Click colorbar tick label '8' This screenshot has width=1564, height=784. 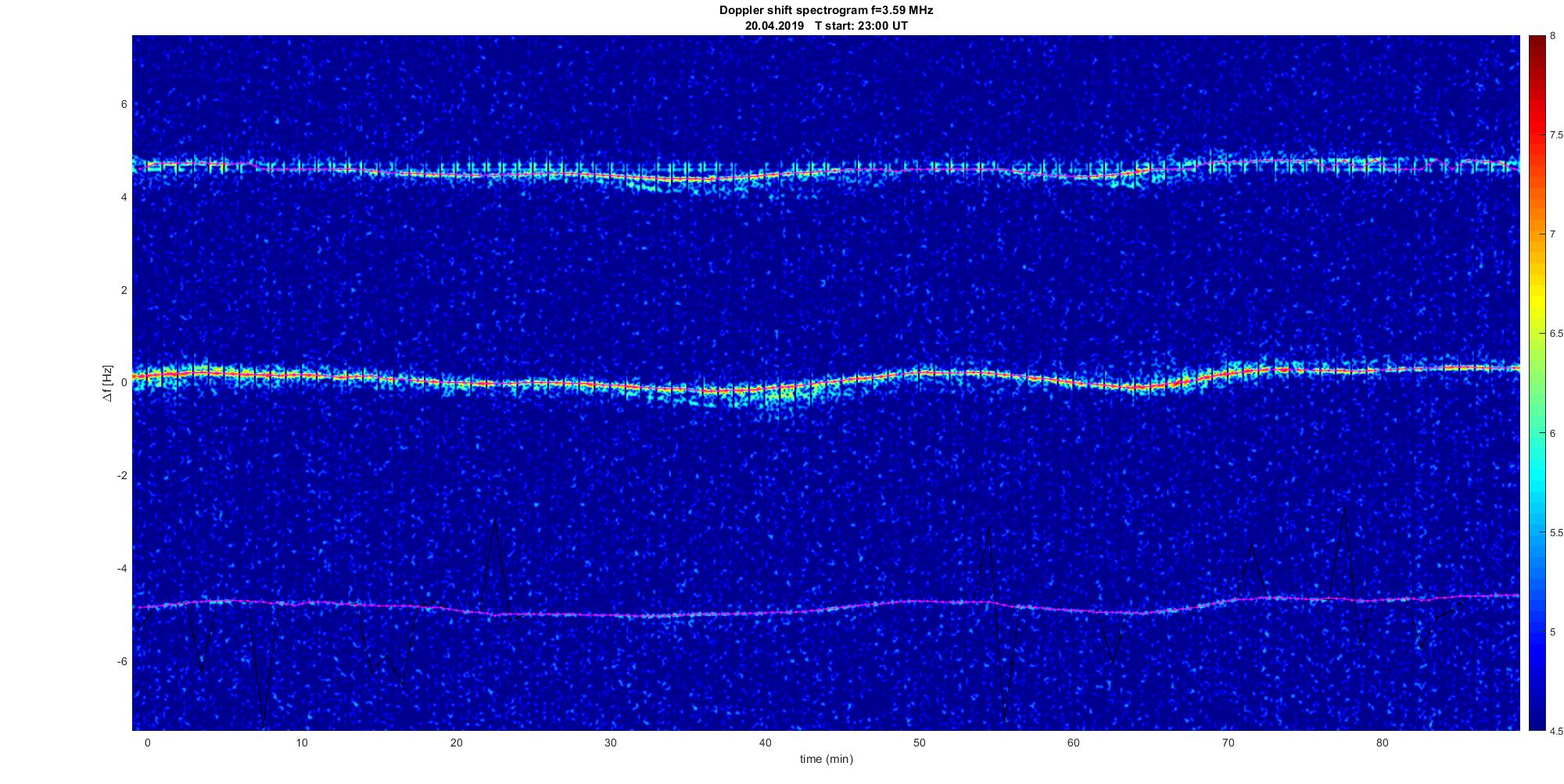[x=1552, y=36]
